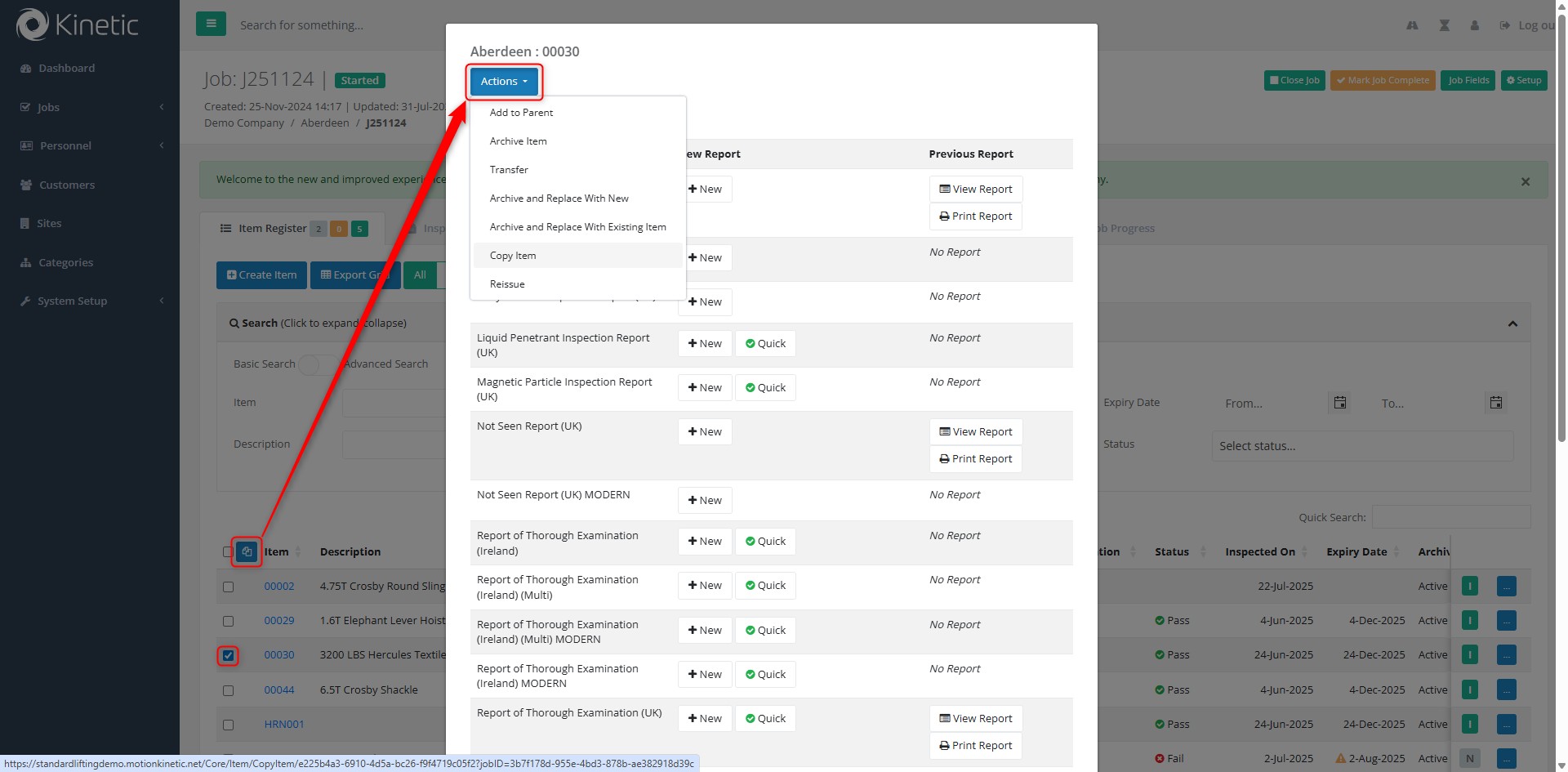Viewport: 1568px width, 772px height.
Task: Click the All filter button
Action: (x=420, y=275)
